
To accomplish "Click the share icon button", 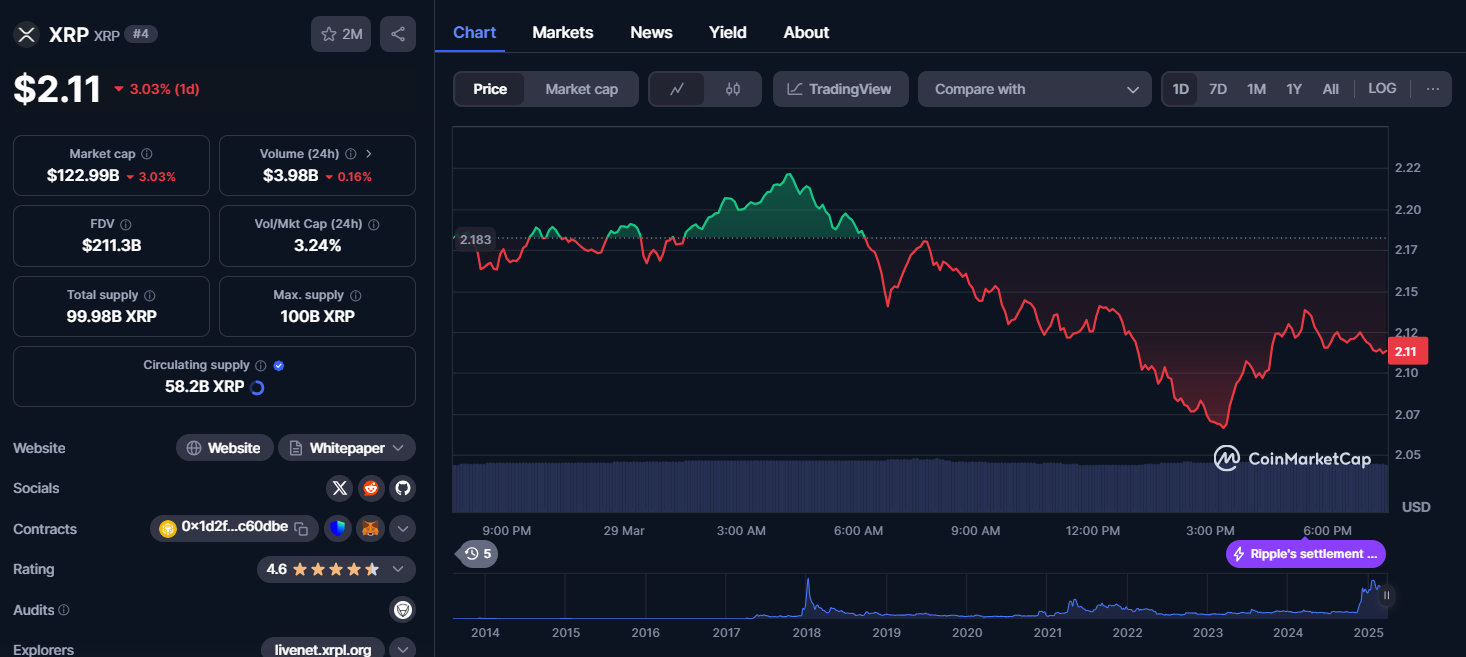I will pyautogui.click(x=398, y=34).
